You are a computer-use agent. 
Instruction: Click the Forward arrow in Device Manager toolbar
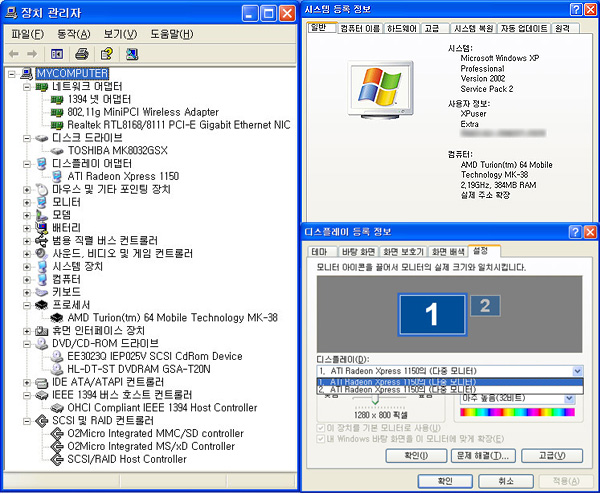coord(32,54)
